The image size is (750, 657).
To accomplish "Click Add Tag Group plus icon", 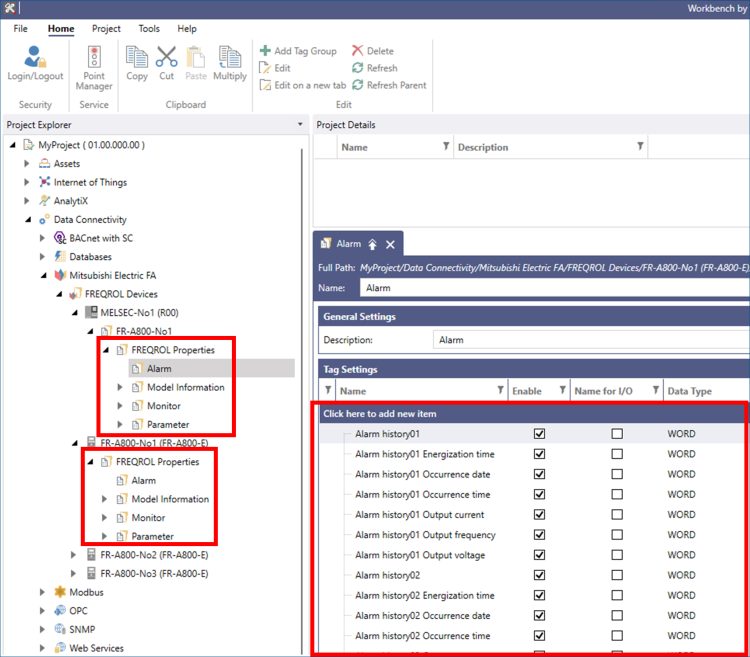I will [265, 50].
